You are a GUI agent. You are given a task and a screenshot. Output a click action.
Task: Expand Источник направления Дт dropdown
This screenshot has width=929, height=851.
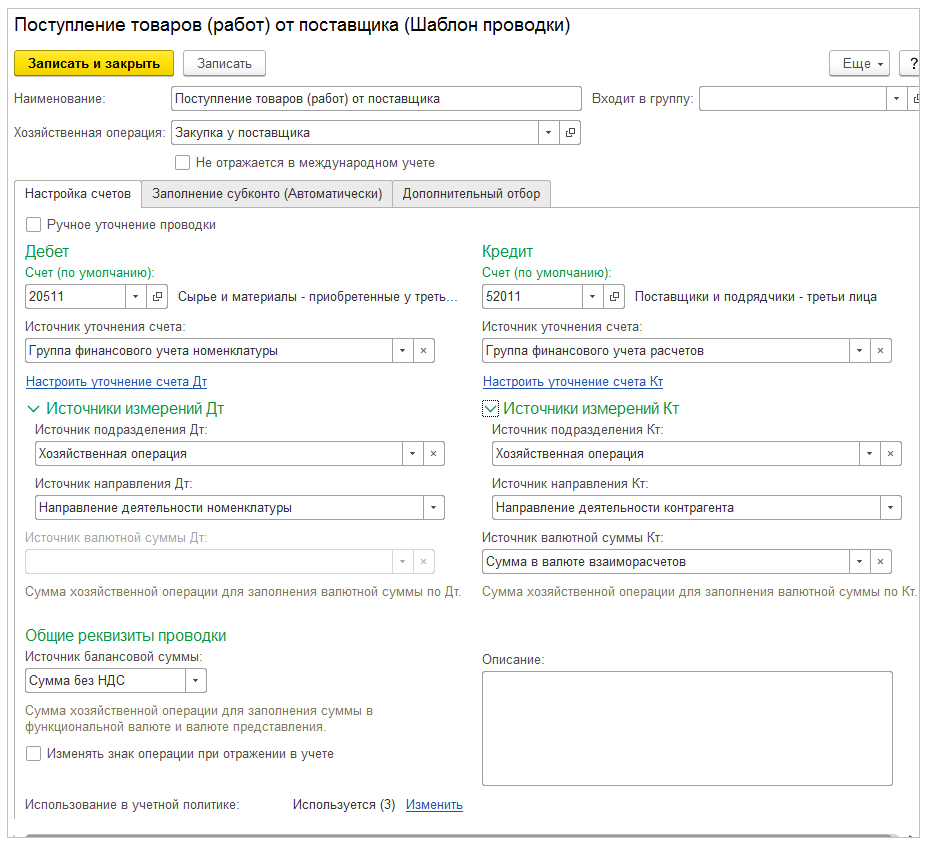[433, 508]
